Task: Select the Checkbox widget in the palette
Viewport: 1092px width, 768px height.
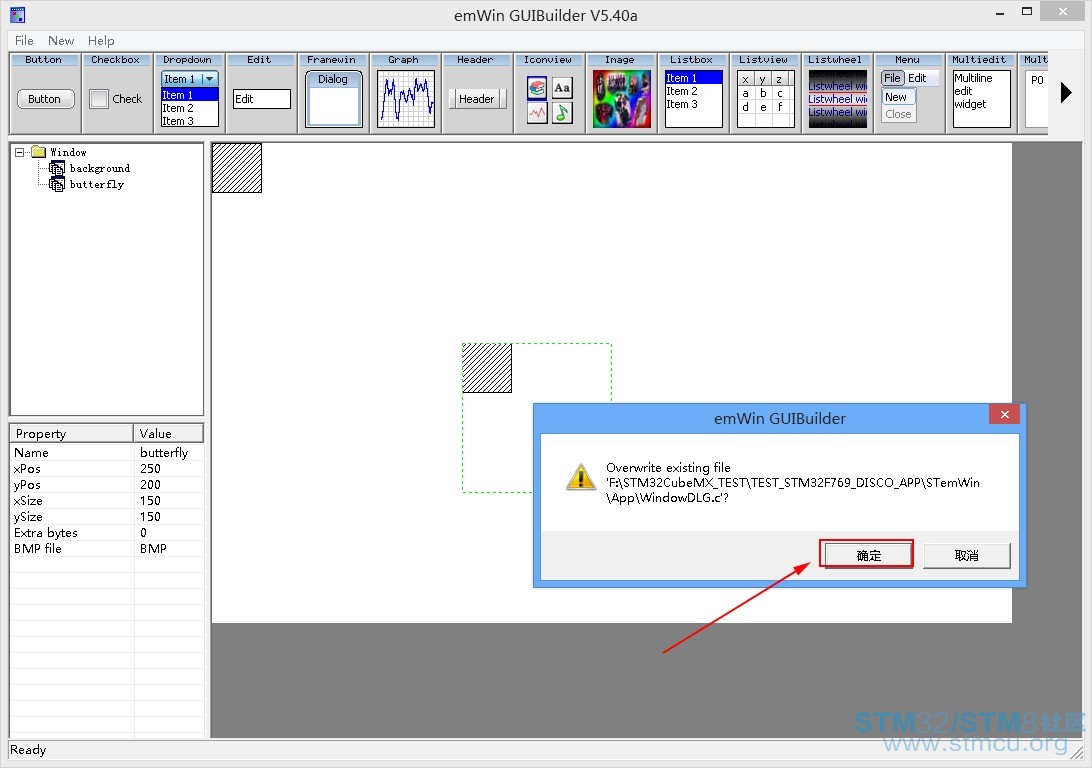Action: click(x=116, y=93)
